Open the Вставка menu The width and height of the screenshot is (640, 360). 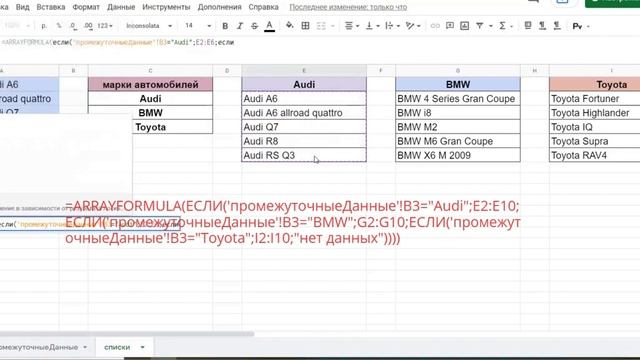click(x=51, y=7)
